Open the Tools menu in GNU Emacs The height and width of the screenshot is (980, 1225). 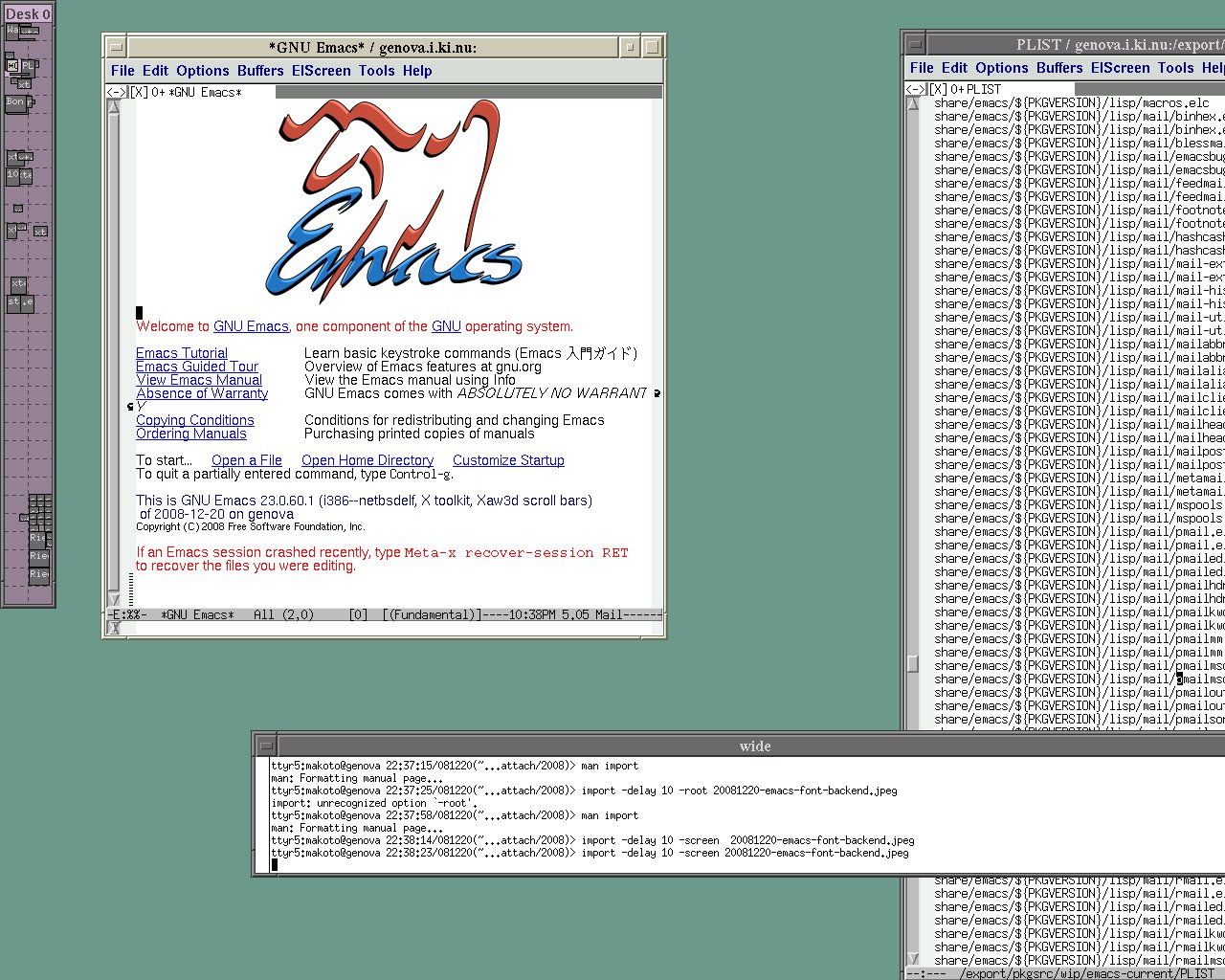coord(376,71)
